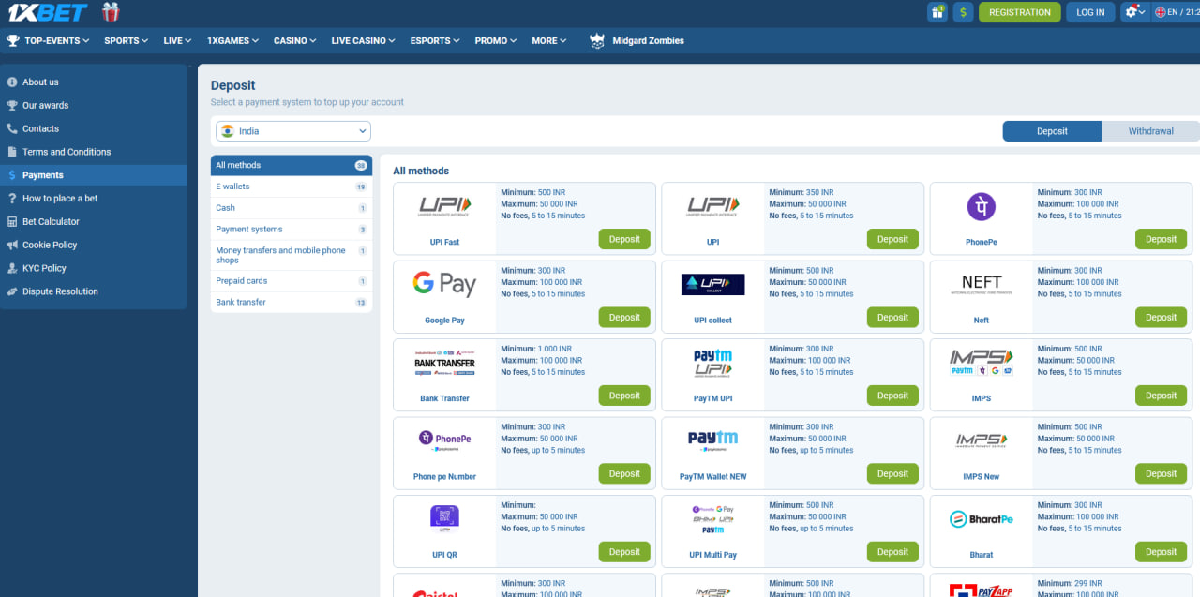Click Deposit for Bank Transfer
Viewport: 1200px width, 597px height.
625,395
